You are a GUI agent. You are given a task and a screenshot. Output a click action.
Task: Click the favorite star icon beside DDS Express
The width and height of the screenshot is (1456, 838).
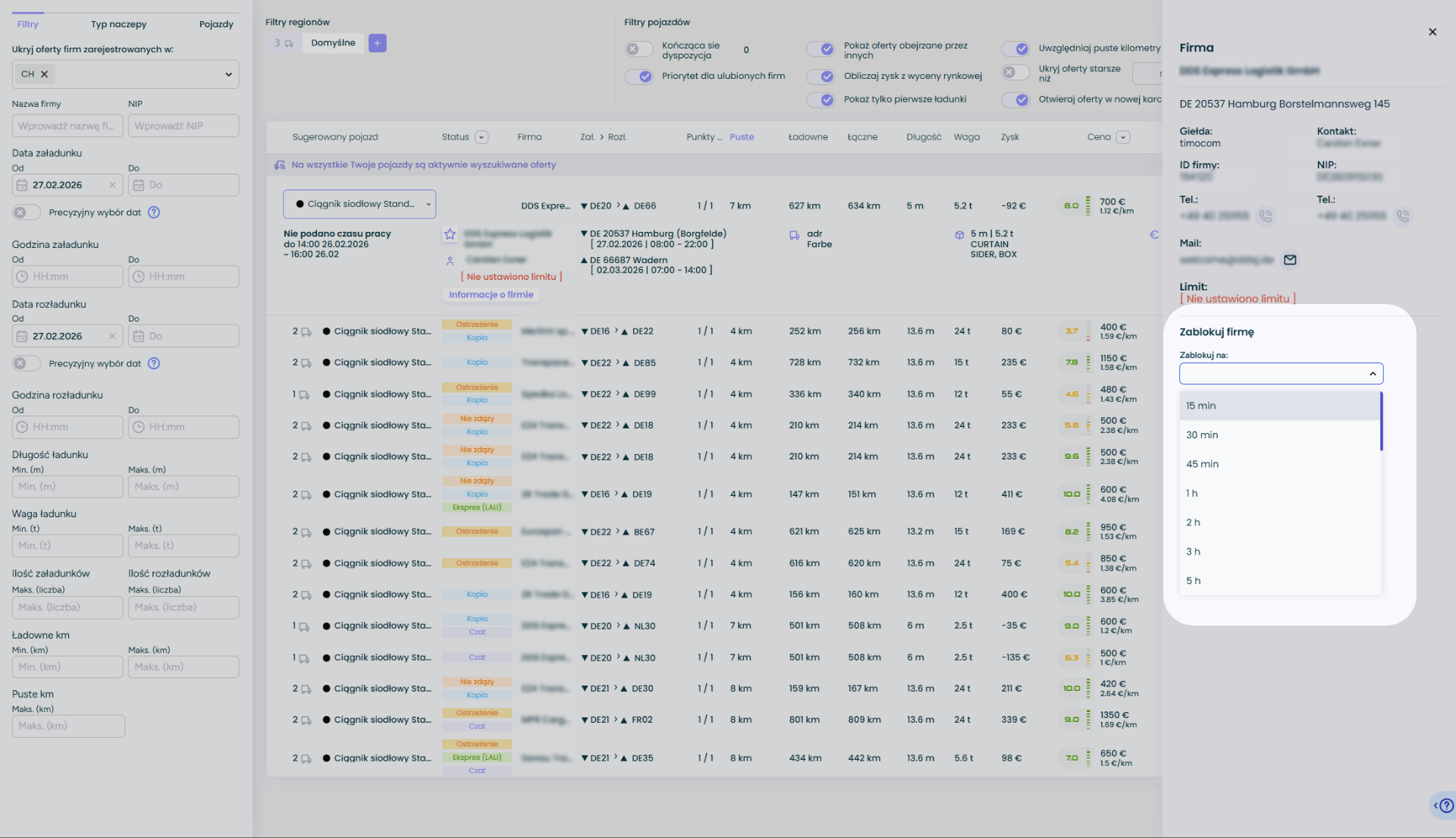(450, 234)
